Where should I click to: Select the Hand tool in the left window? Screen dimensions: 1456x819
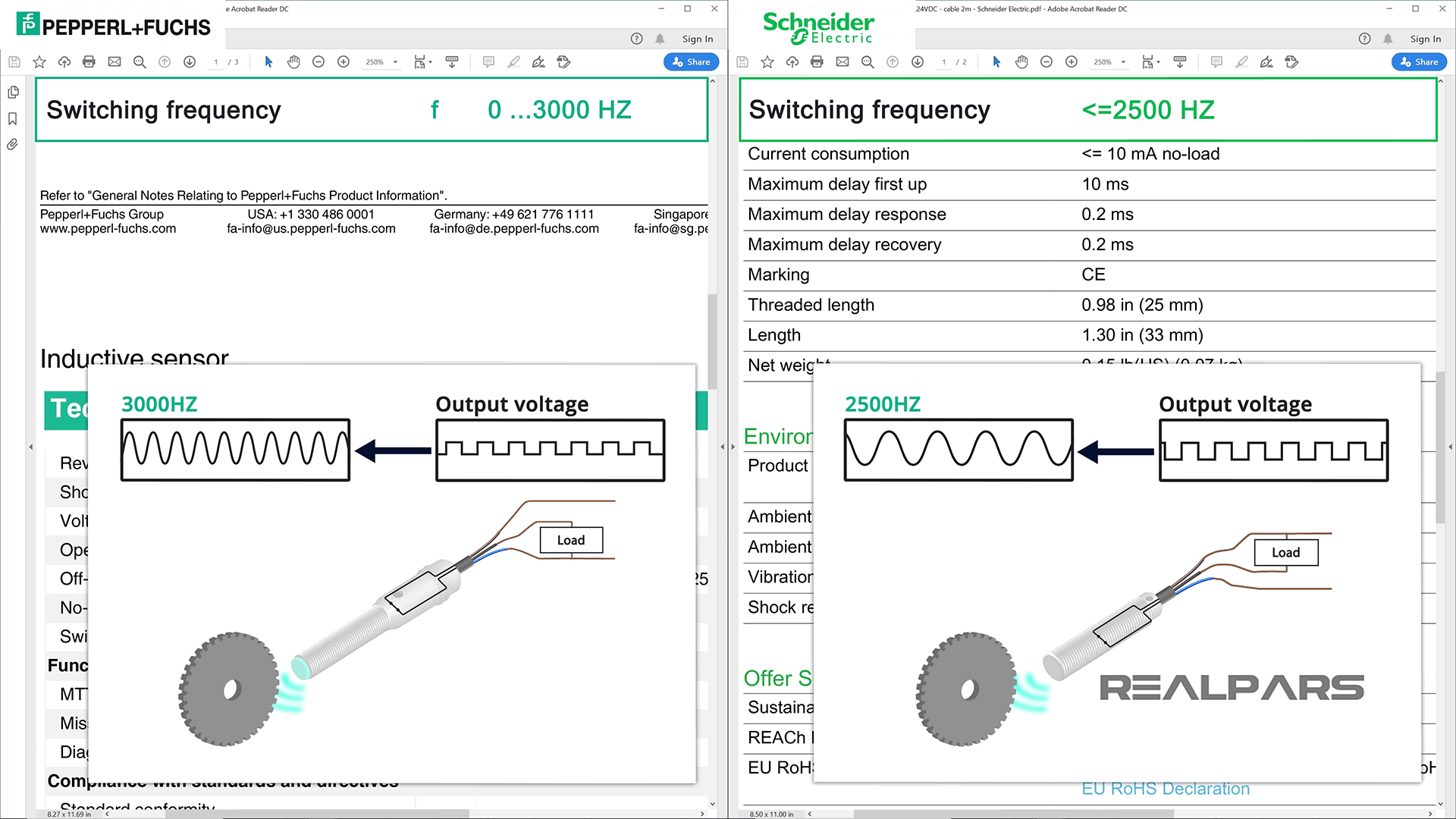(x=293, y=61)
